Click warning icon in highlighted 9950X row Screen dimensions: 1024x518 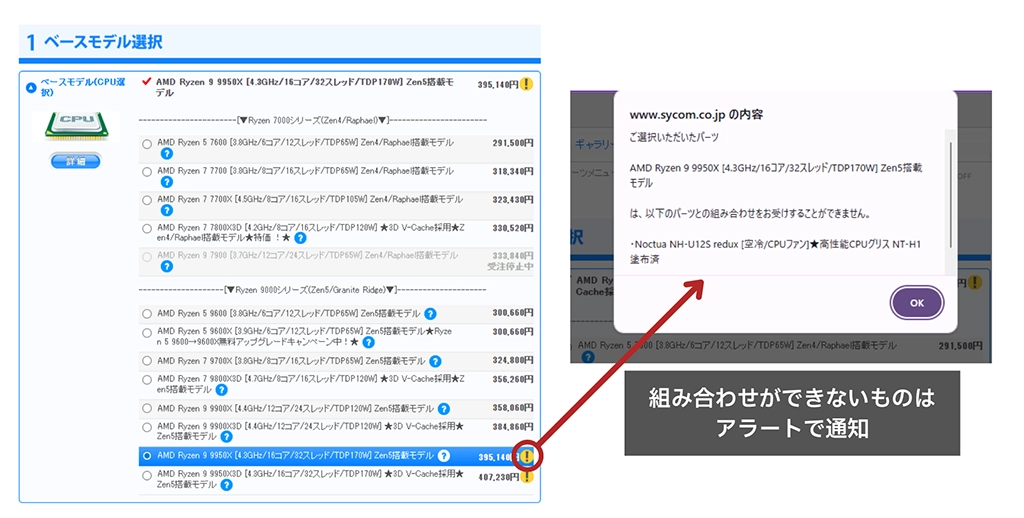pos(526,457)
